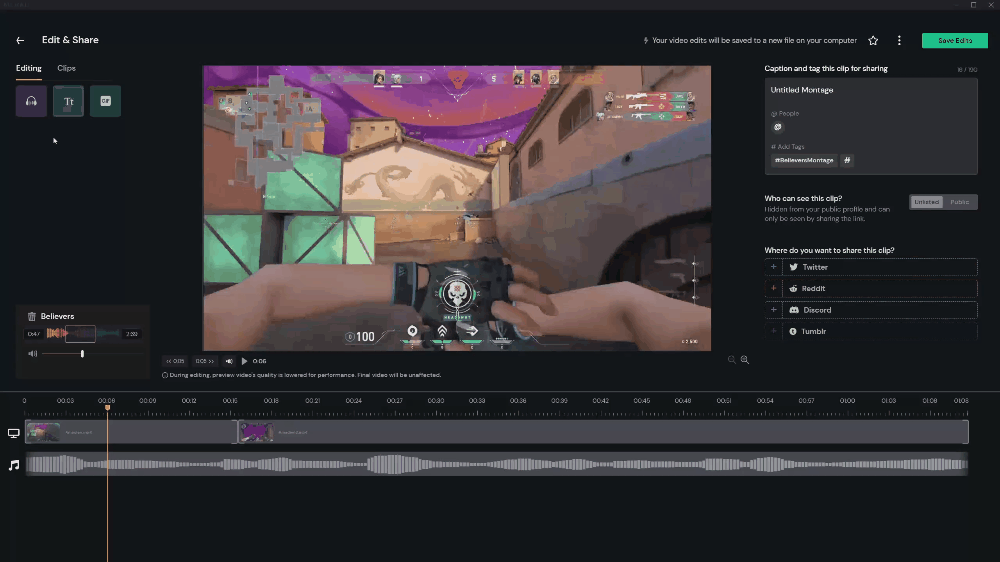
Task: Click the #BelieversMontage tag
Action: pos(804,161)
